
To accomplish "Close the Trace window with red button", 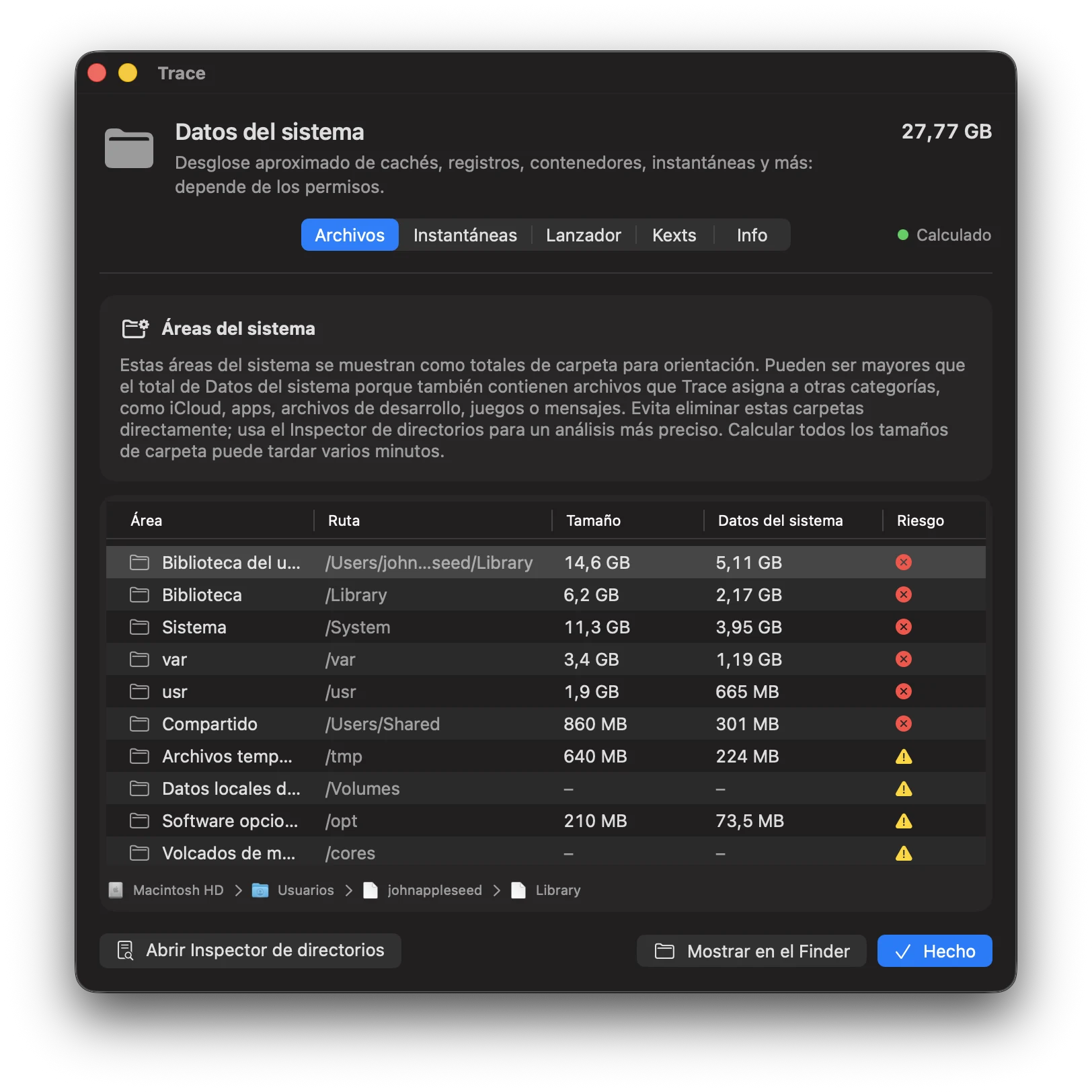I will [x=97, y=73].
